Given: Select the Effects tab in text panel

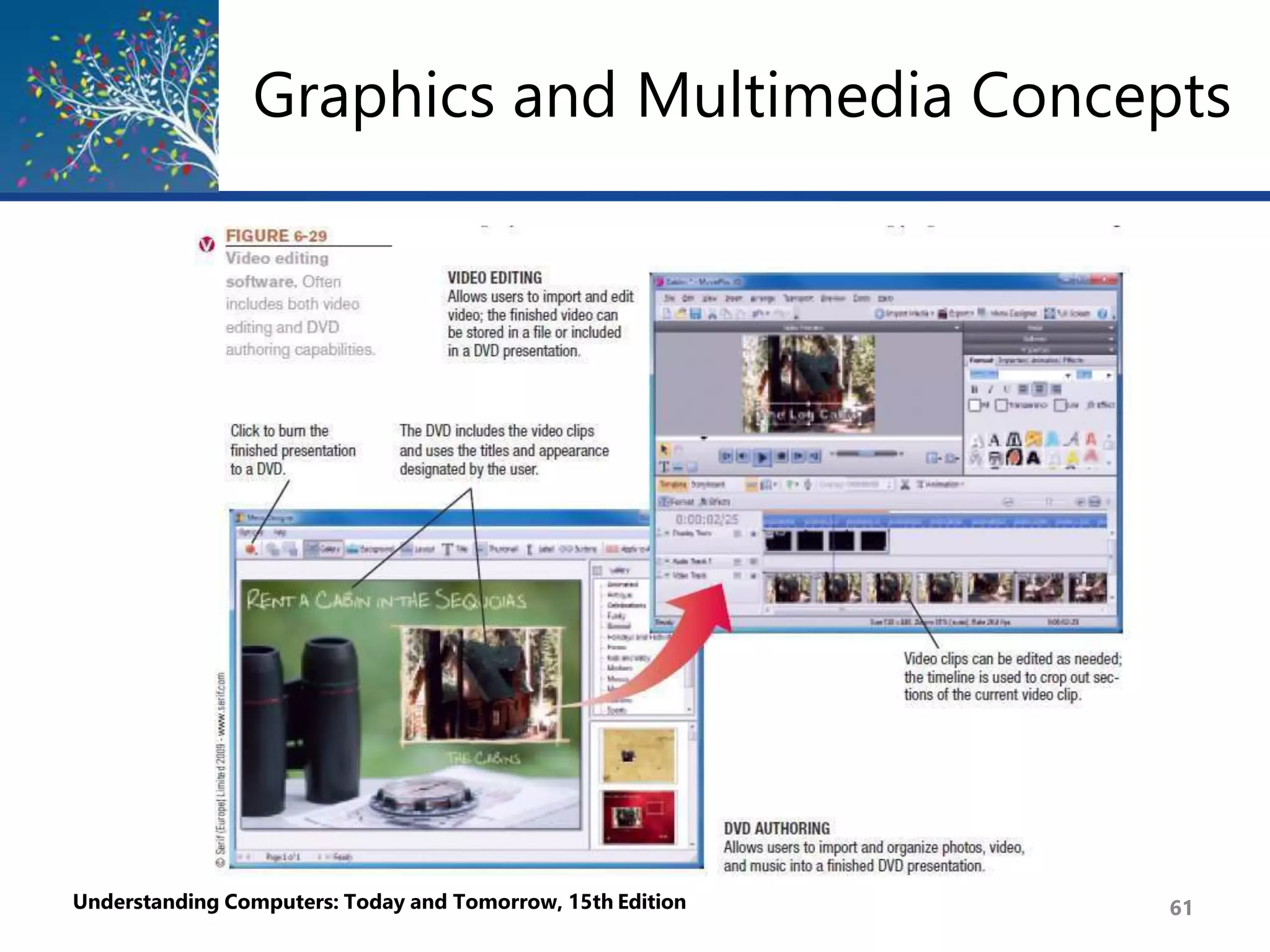Looking at the screenshot, I should click(x=1073, y=360).
